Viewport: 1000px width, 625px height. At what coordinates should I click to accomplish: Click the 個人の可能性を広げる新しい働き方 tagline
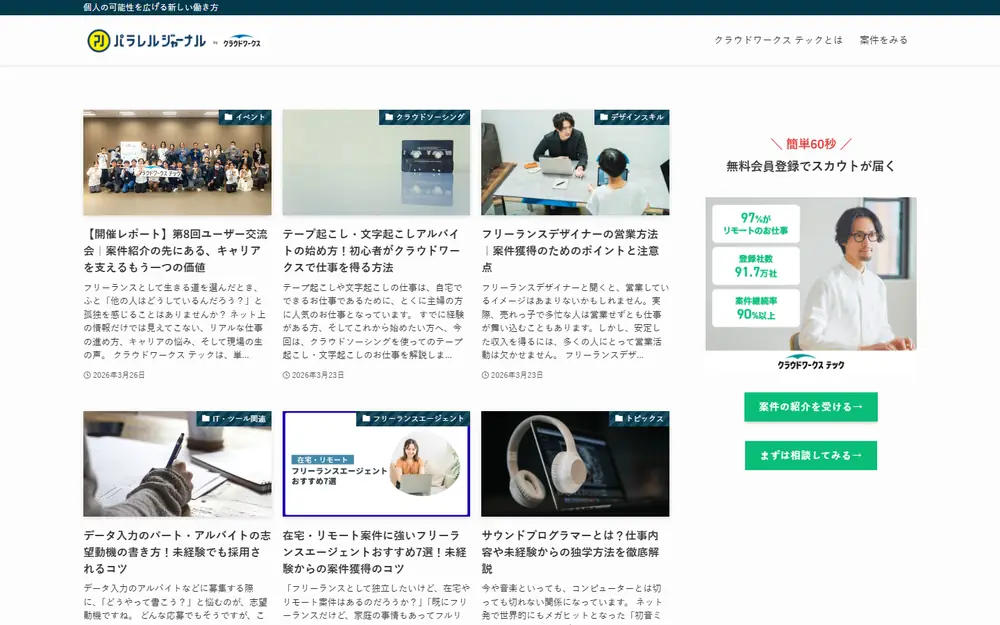pyautogui.click(x=151, y=8)
